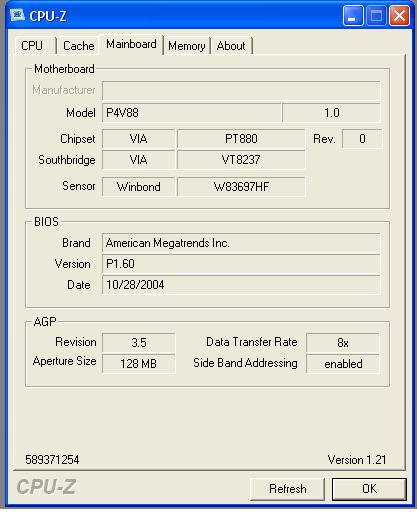The height and width of the screenshot is (512, 417).
Task: Click the Aperture Size label
Action: (65, 361)
